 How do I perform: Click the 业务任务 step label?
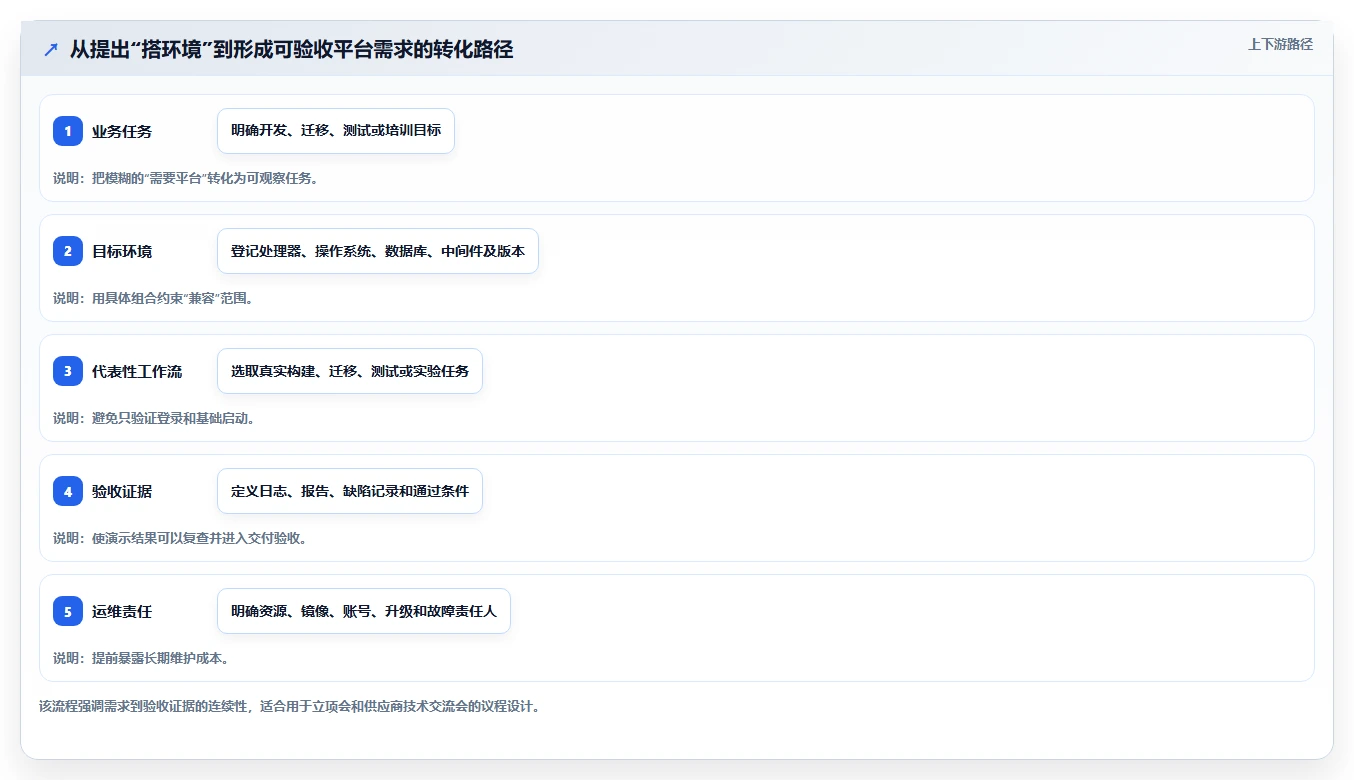122,131
